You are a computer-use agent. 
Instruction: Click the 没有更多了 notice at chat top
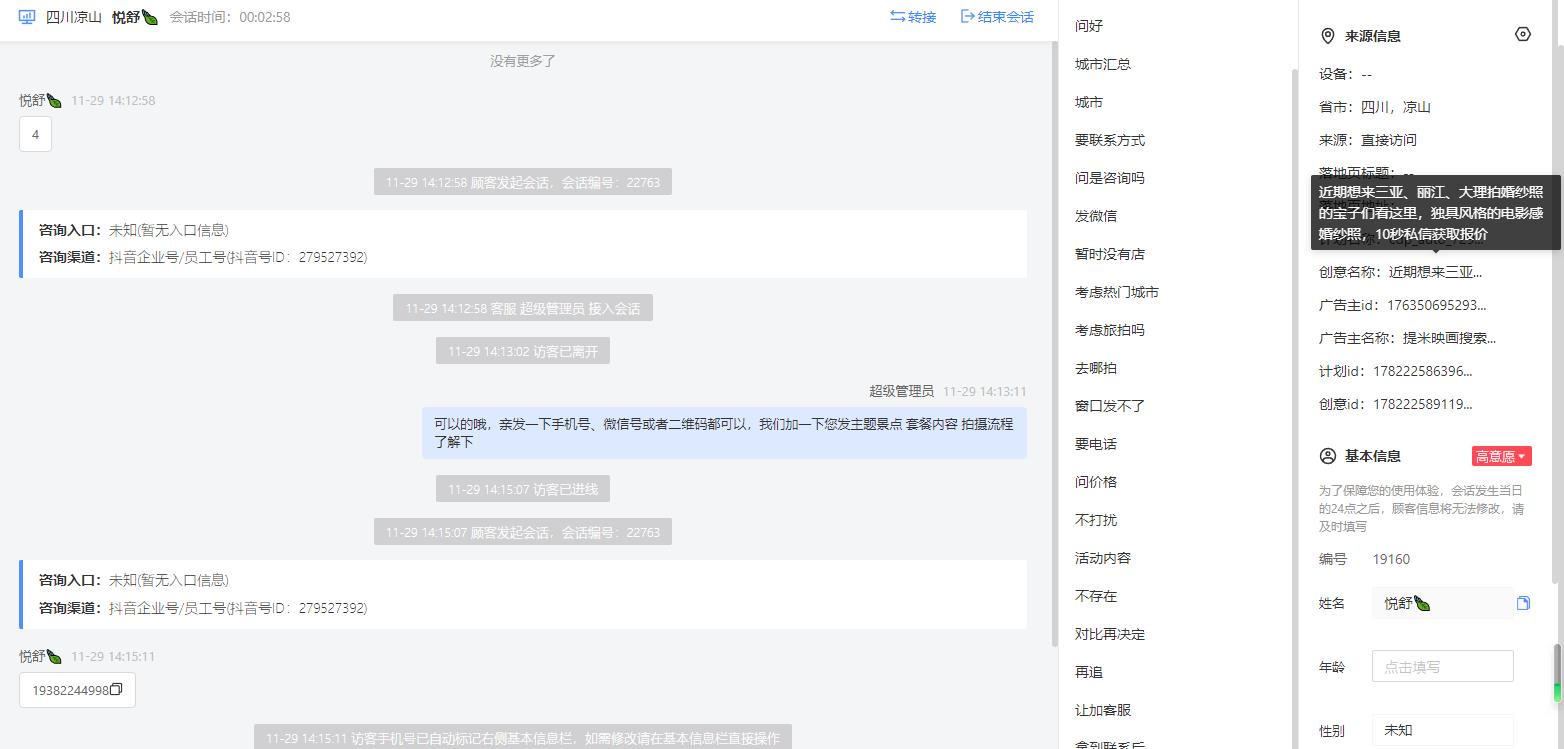pos(523,61)
